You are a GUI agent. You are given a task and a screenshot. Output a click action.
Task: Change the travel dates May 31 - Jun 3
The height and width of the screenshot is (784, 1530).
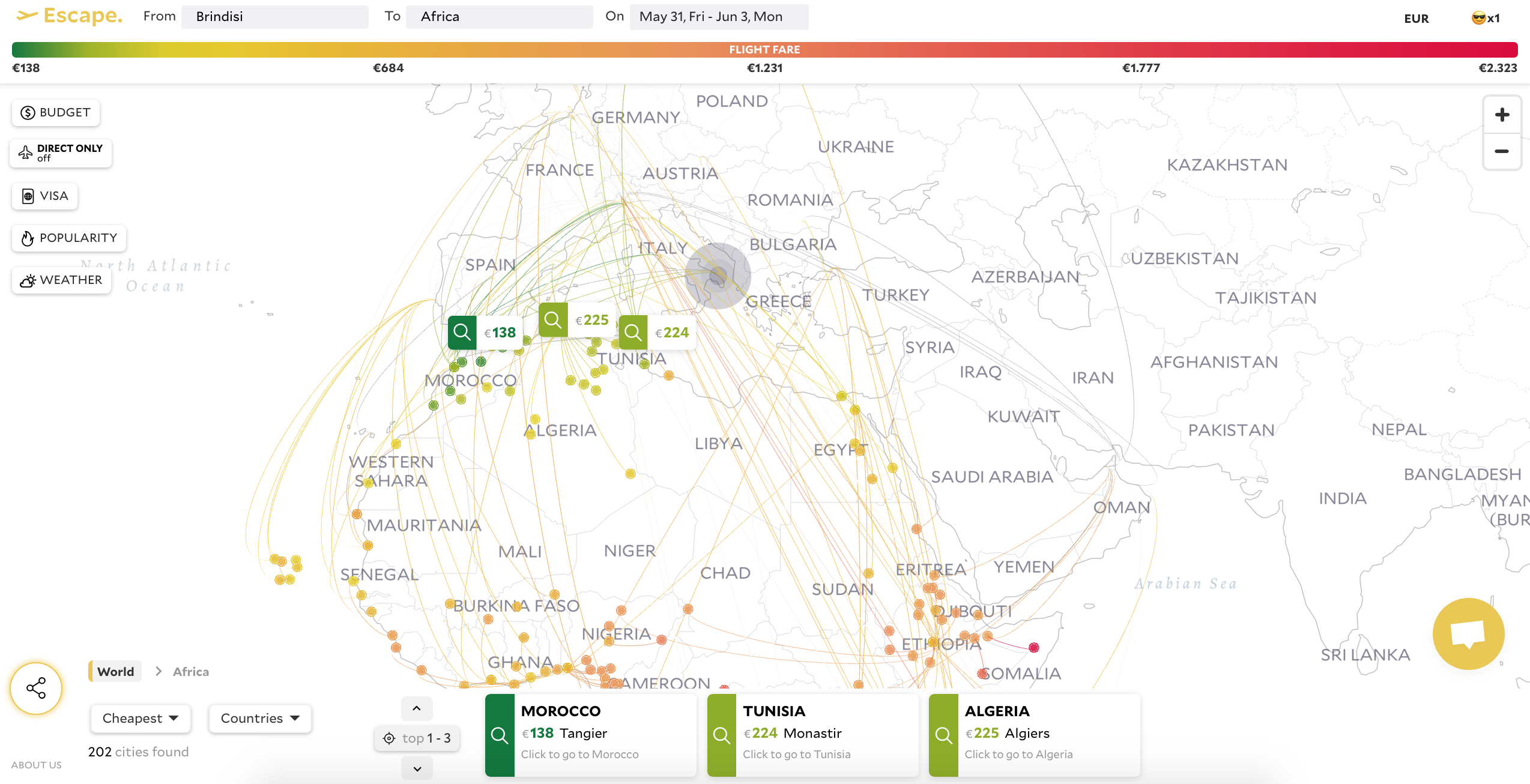[x=719, y=17]
